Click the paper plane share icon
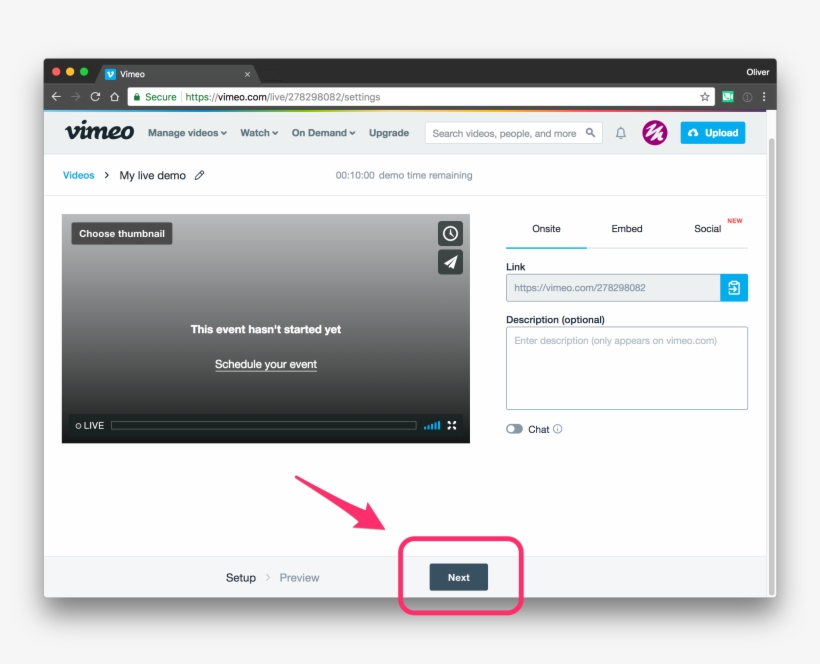820x664 pixels. (x=450, y=262)
